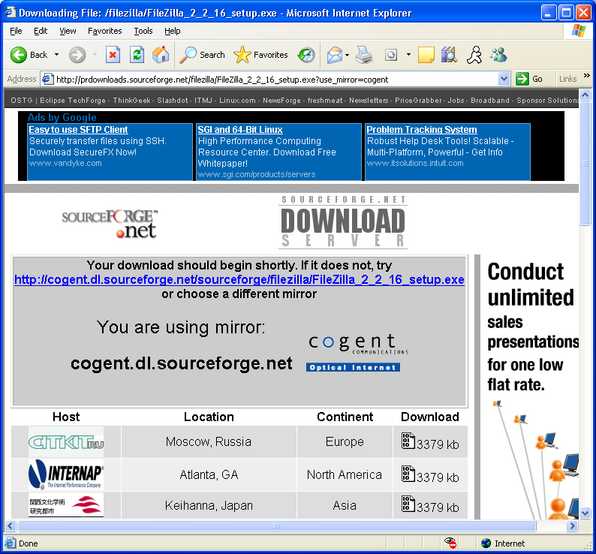Open the Edit menu
The image size is (596, 554).
40,31
